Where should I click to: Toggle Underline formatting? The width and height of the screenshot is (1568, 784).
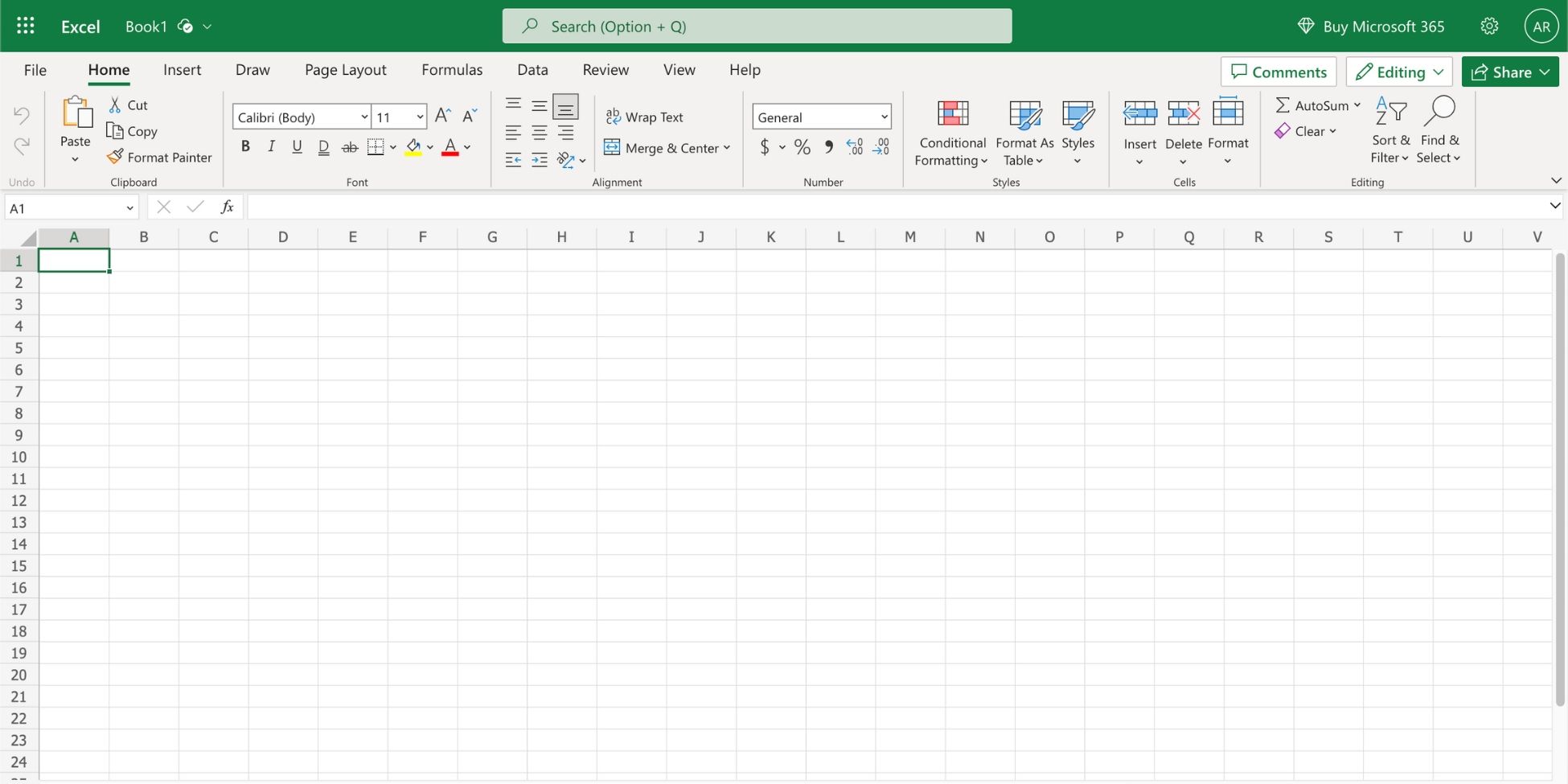click(x=297, y=147)
